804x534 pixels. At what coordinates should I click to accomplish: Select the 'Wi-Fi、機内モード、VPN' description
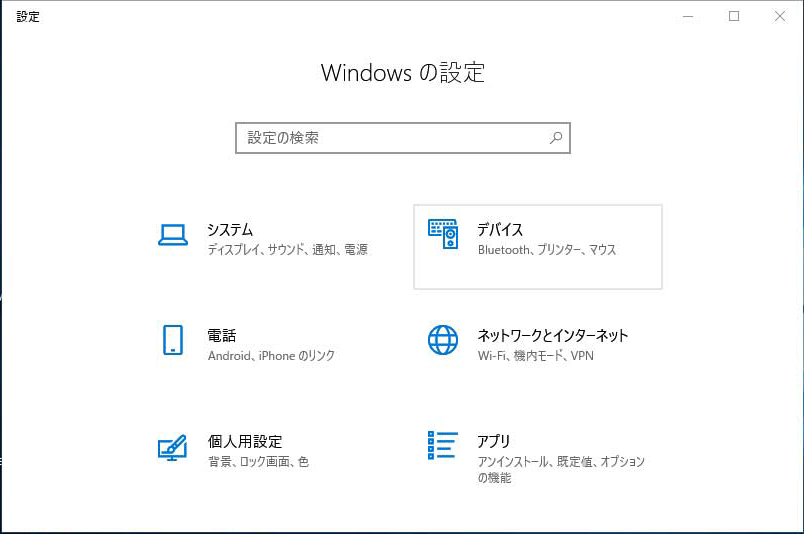pos(535,356)
